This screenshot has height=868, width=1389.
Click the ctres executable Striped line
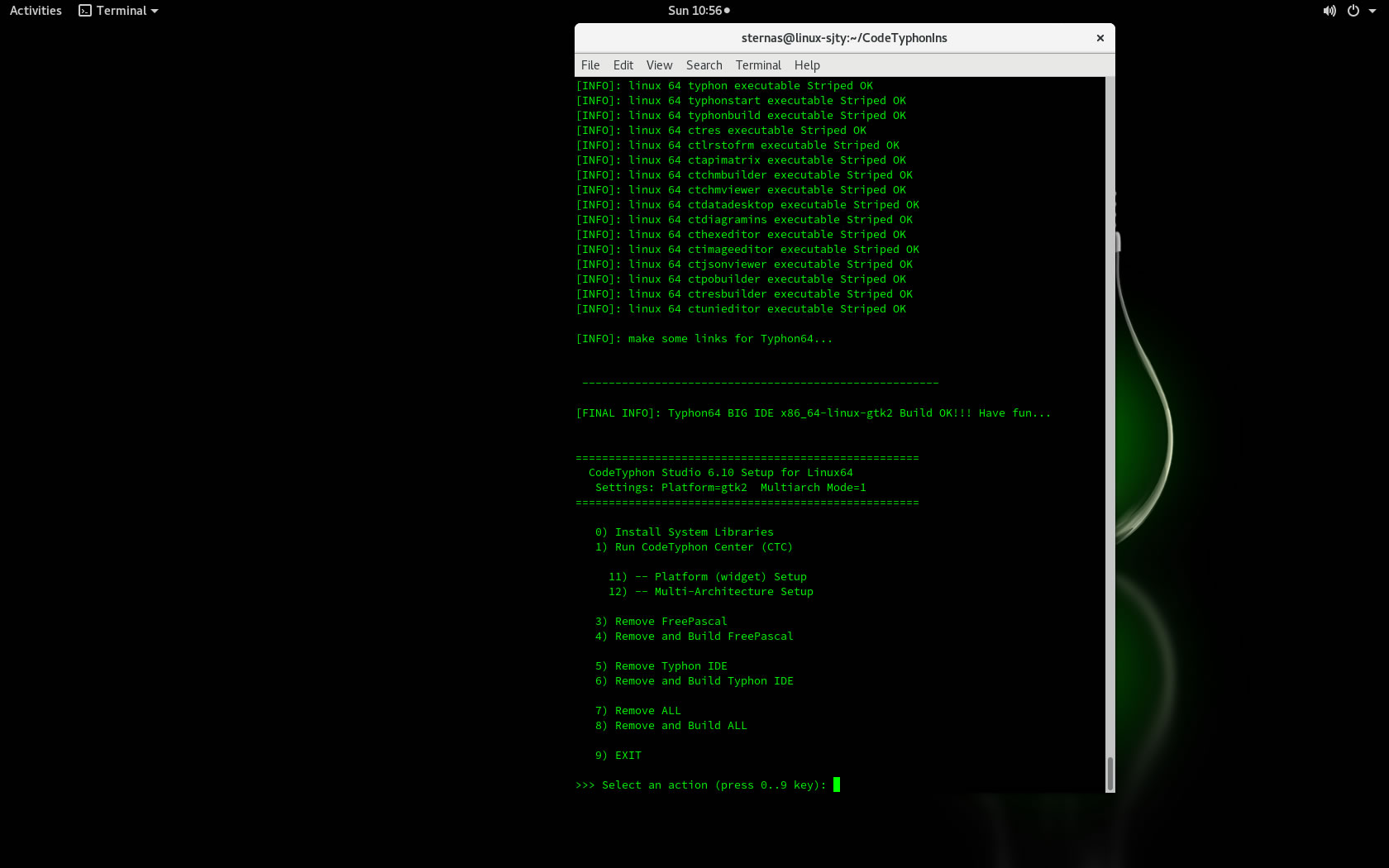point(721,131)
